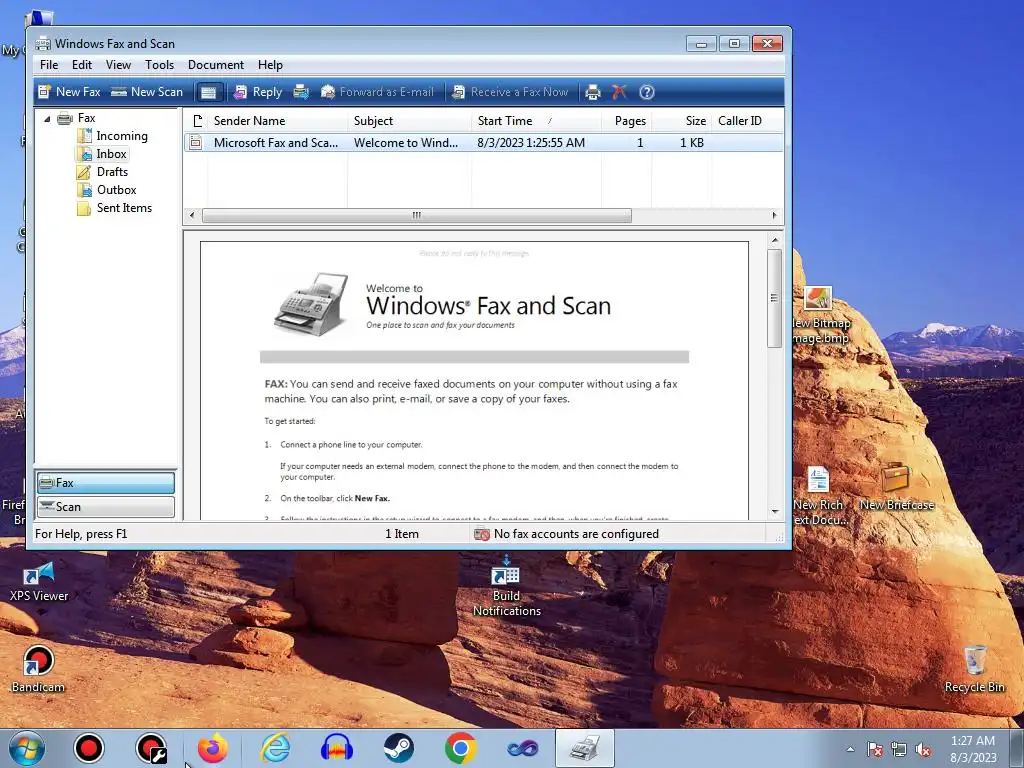Image resolution: width=1024 pixels, height=768 pixels.
Task: Click the document icon column header
Action: tap(197, 121)
